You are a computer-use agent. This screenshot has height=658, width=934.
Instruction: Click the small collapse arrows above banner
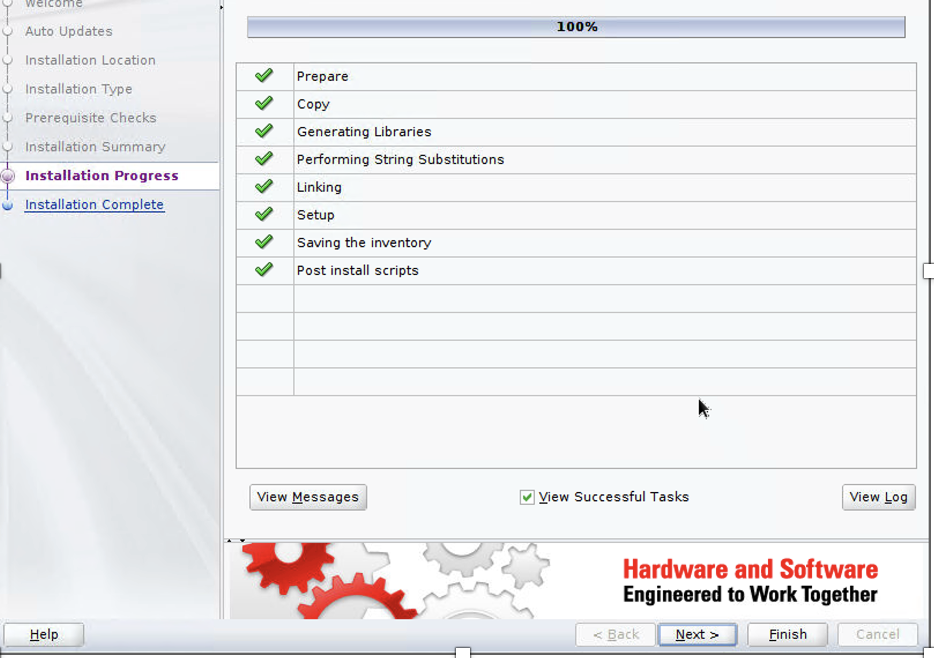point(236,541)
